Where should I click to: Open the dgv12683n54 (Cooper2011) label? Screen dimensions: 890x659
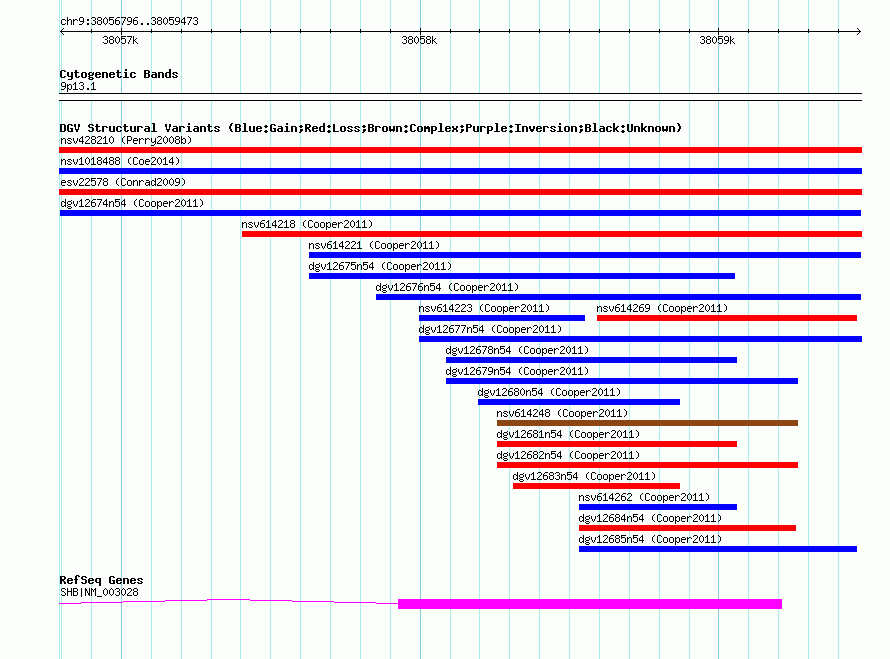point(584,476)
